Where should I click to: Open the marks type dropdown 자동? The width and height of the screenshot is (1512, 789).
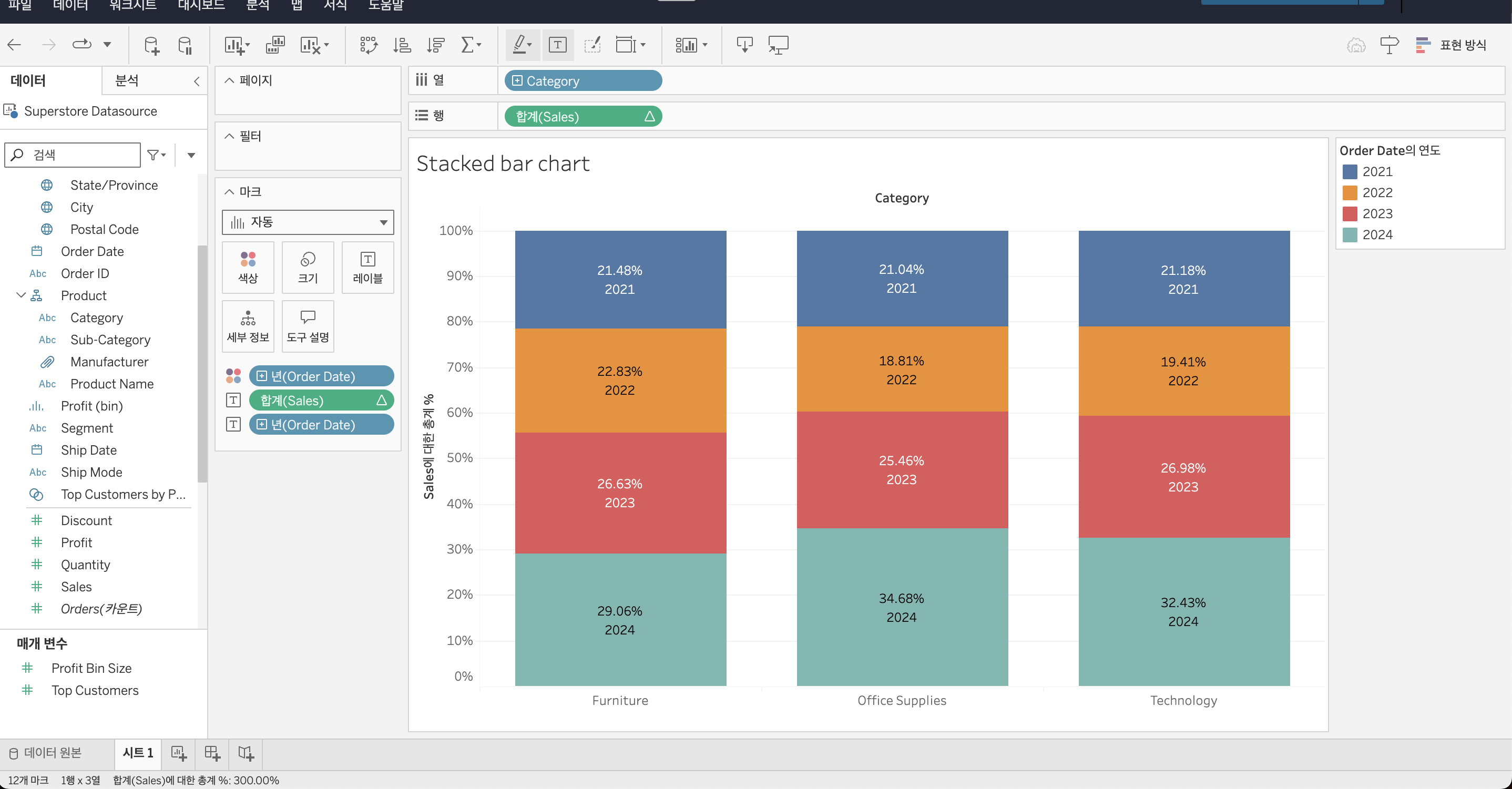(308, 222)
